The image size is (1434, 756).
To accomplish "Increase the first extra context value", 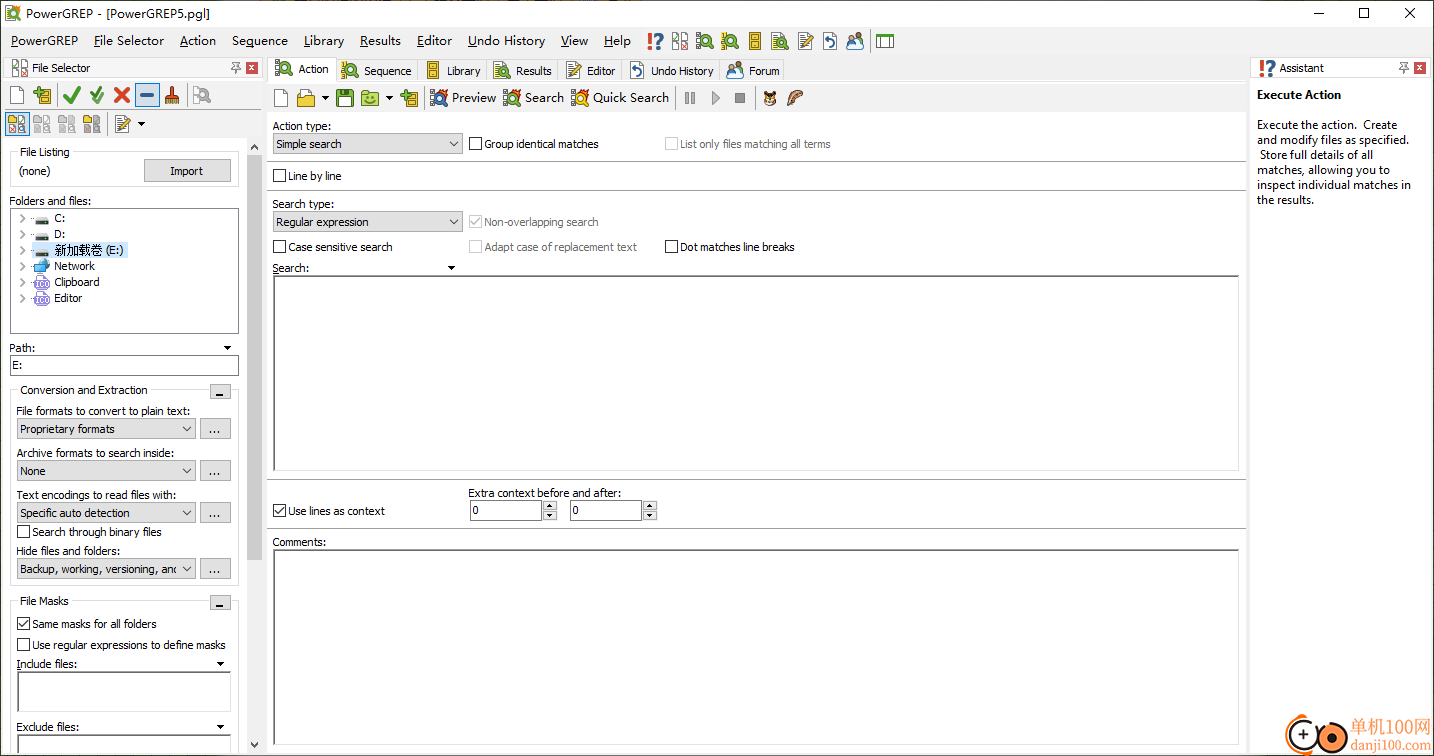I will (550, 506).
